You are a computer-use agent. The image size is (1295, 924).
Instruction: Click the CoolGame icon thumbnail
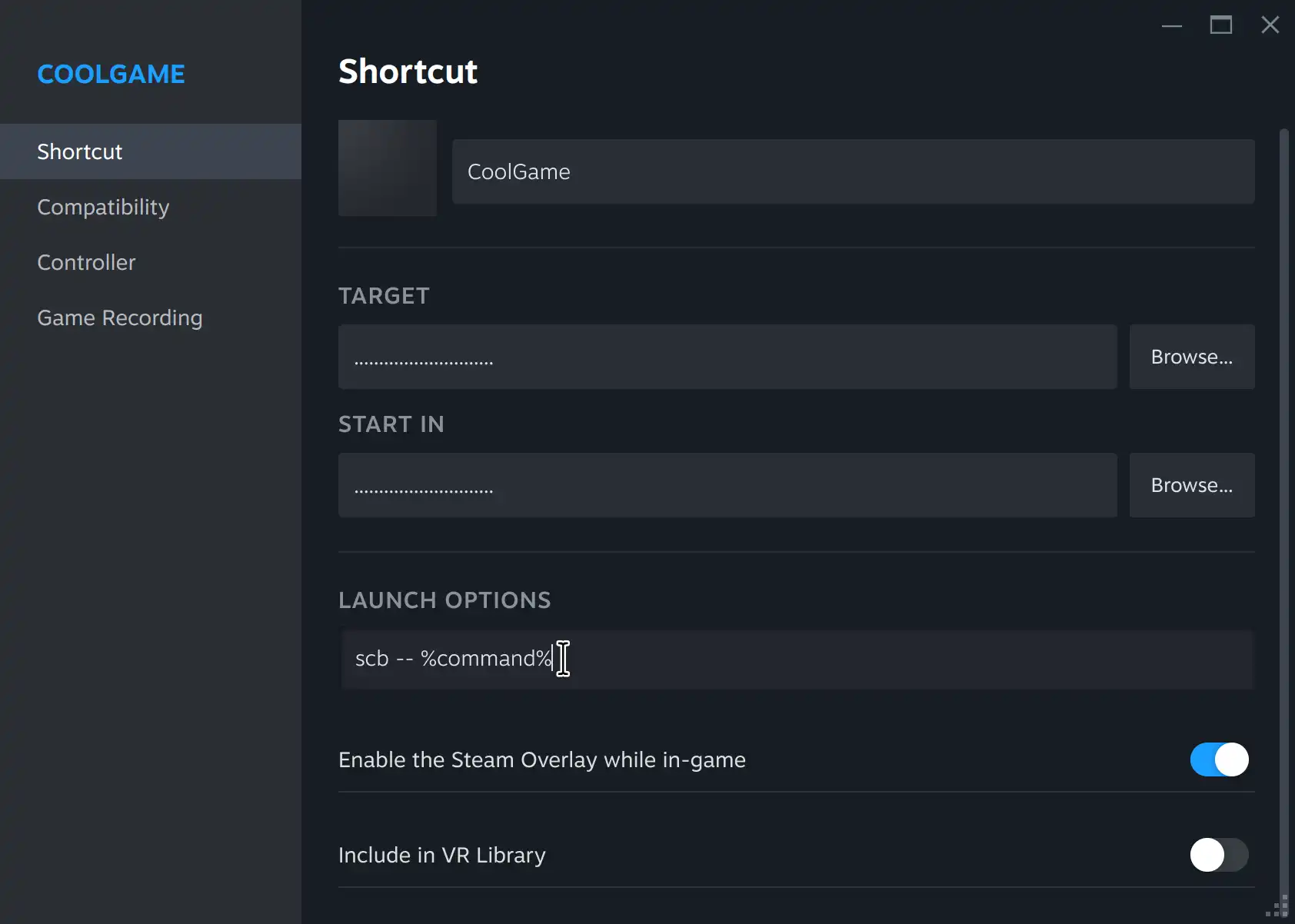point(387,168)
